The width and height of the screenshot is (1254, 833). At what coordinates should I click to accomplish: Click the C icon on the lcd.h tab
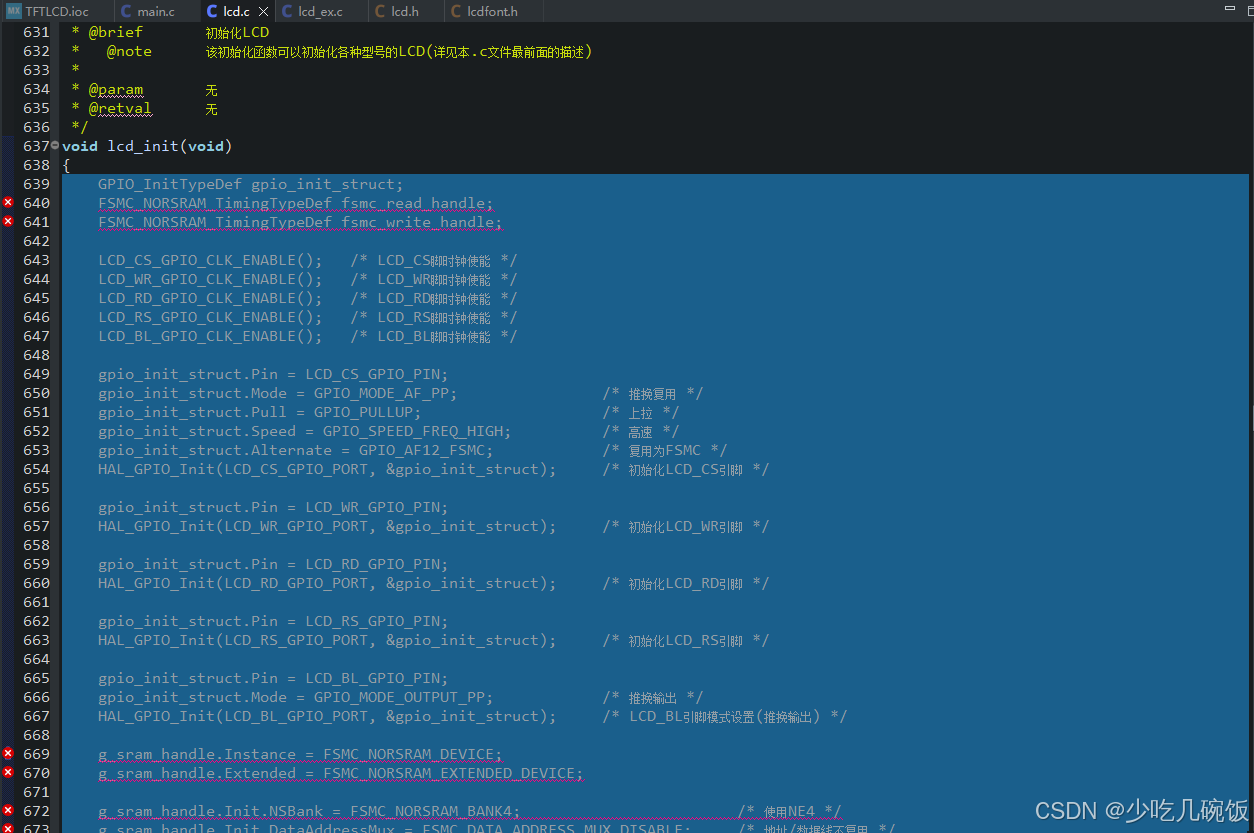point(378,11)
